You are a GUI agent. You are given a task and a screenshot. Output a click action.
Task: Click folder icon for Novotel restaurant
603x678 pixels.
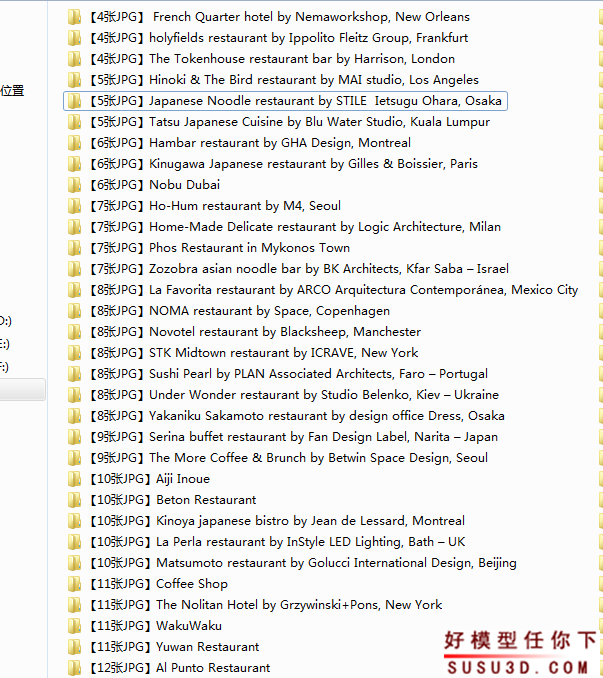coord(74,332)
